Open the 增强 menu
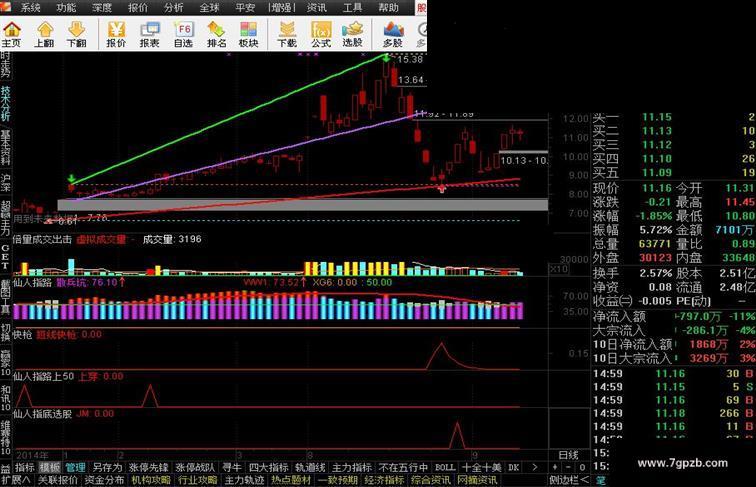Viewport: 756px width, 487px height. (281, 7)
